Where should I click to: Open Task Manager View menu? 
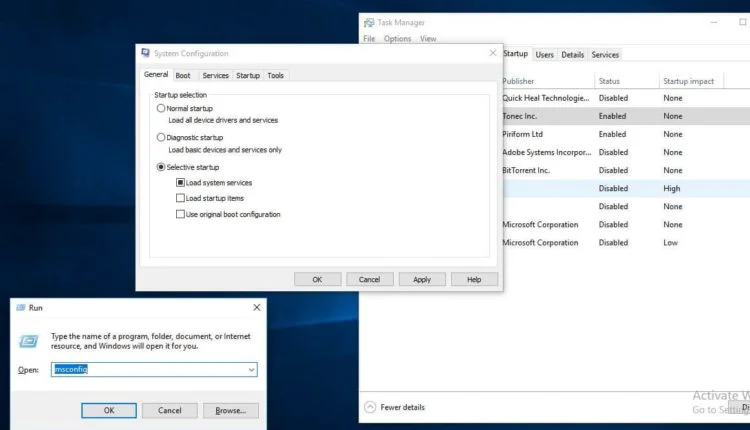(x=428, y=39)
